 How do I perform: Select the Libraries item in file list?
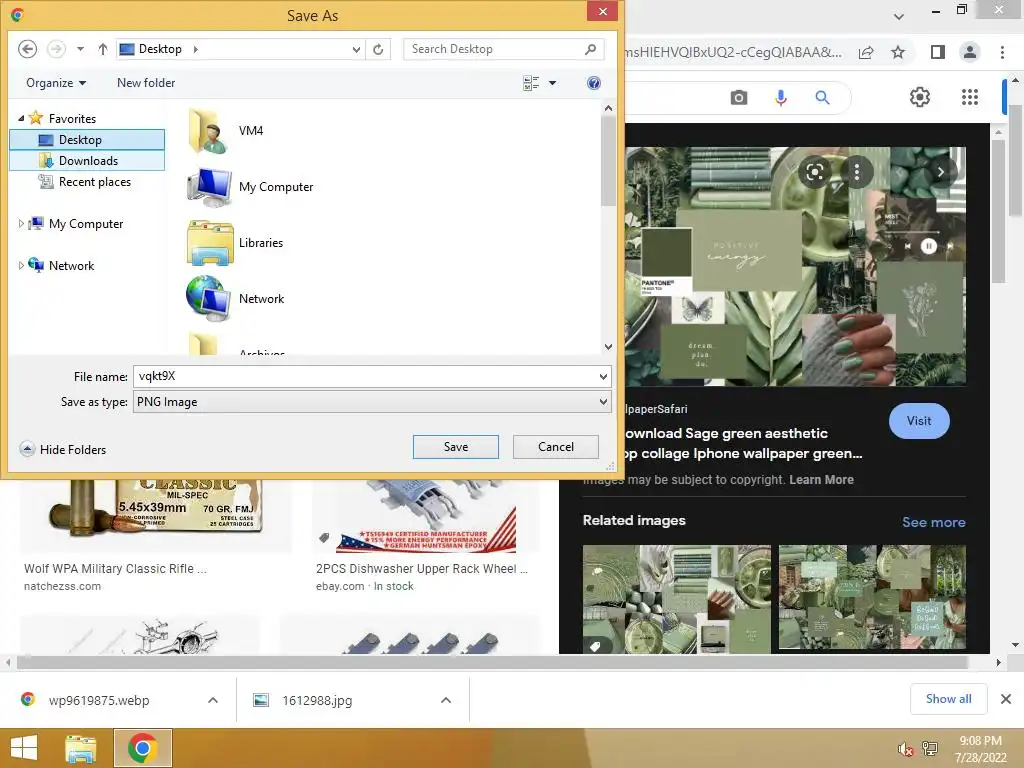pyautogui.click(x=236, y=243)
